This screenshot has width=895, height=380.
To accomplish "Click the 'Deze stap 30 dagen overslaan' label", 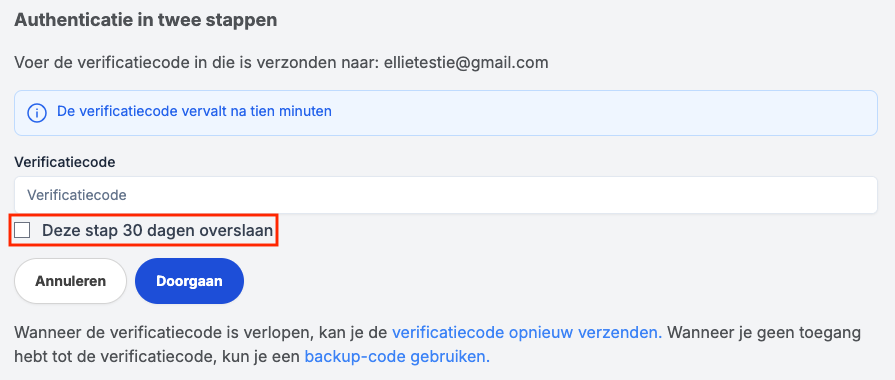I will [157, 231].
